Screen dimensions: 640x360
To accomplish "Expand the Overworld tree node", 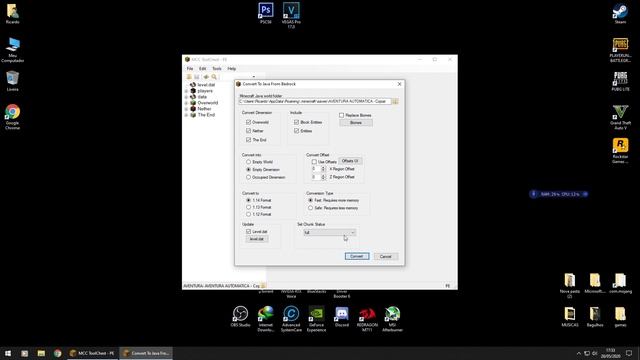I will [187, 103].
